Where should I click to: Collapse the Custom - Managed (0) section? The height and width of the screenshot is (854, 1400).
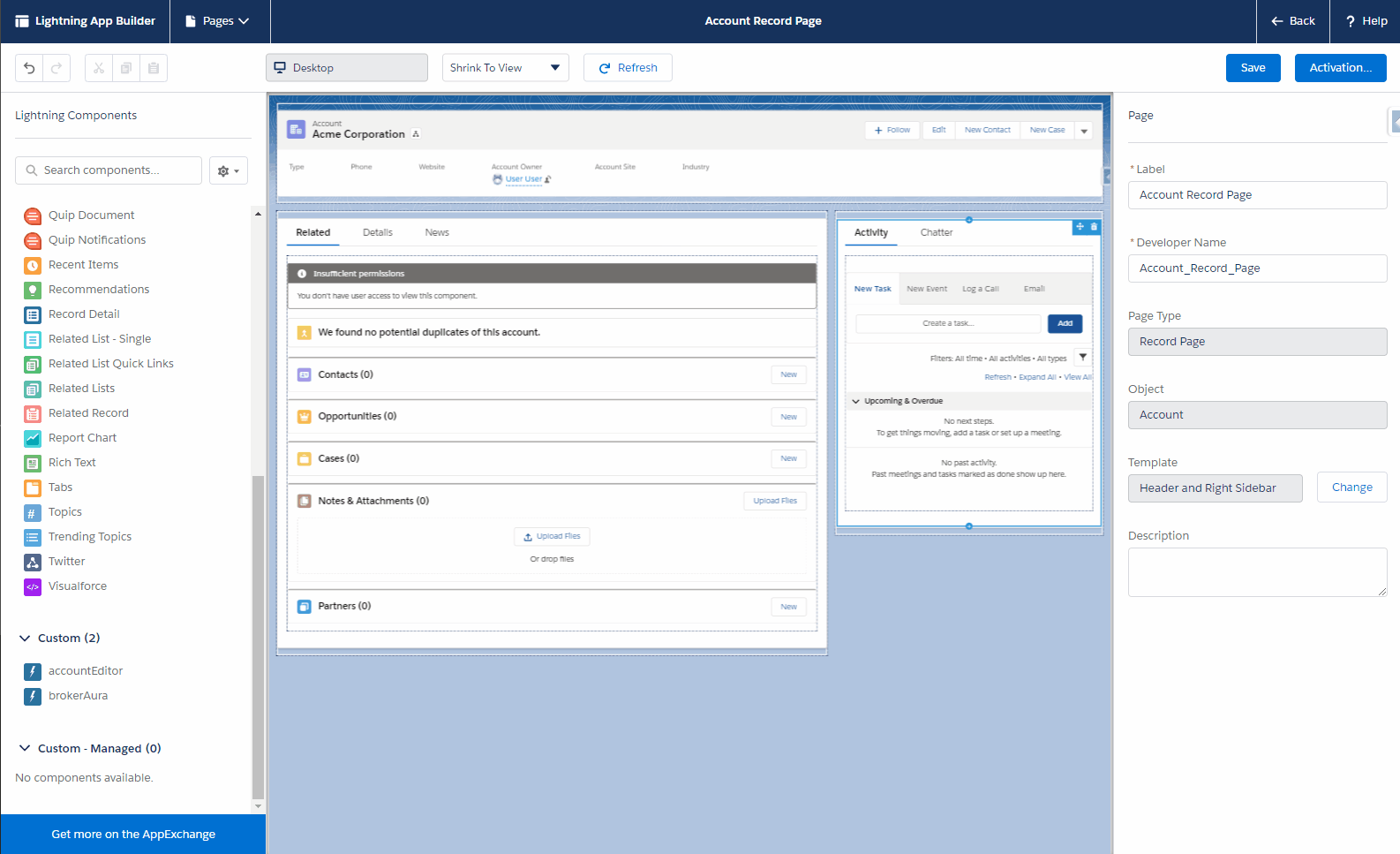[x=25, y=748]
